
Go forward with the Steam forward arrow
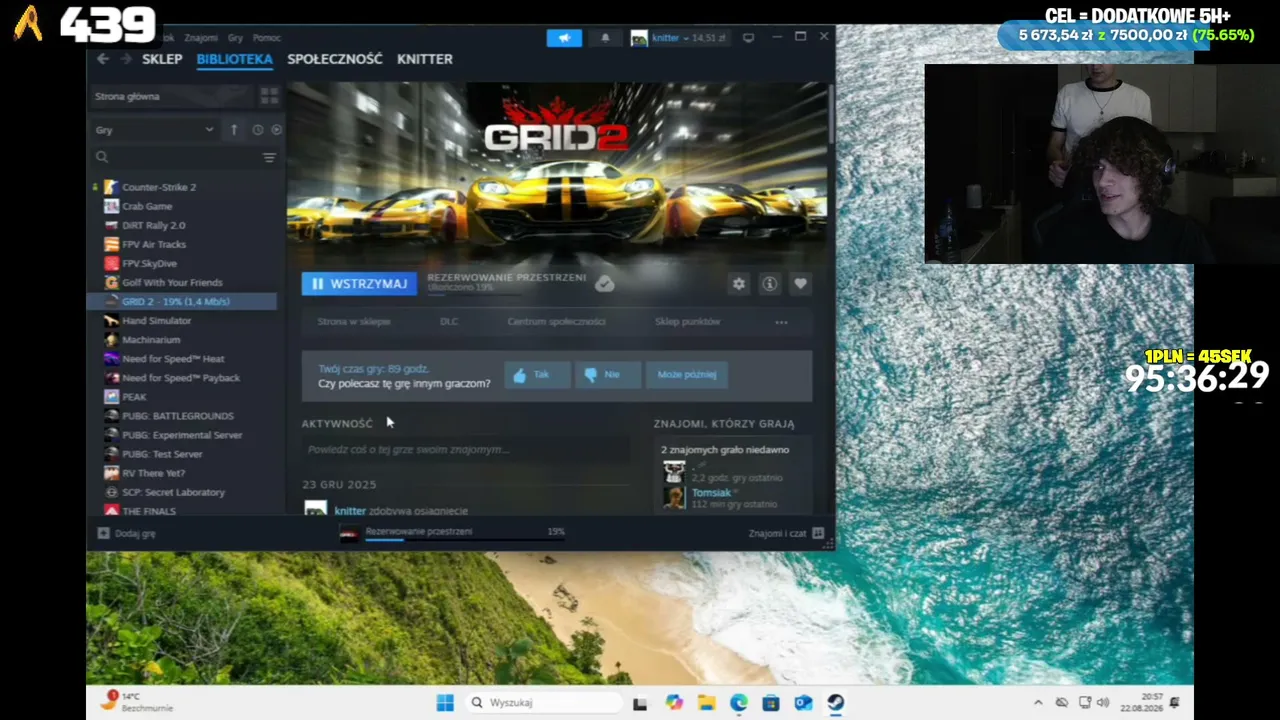[x=125, y=59]
